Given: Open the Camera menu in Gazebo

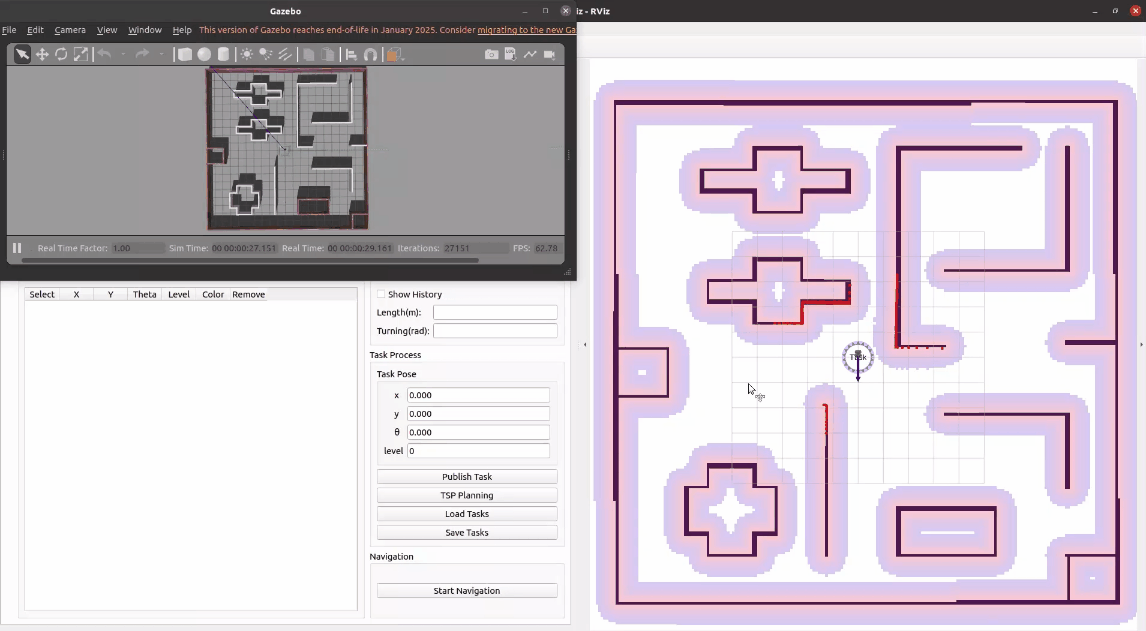Looking at the screenshot, I should [70, 30].
